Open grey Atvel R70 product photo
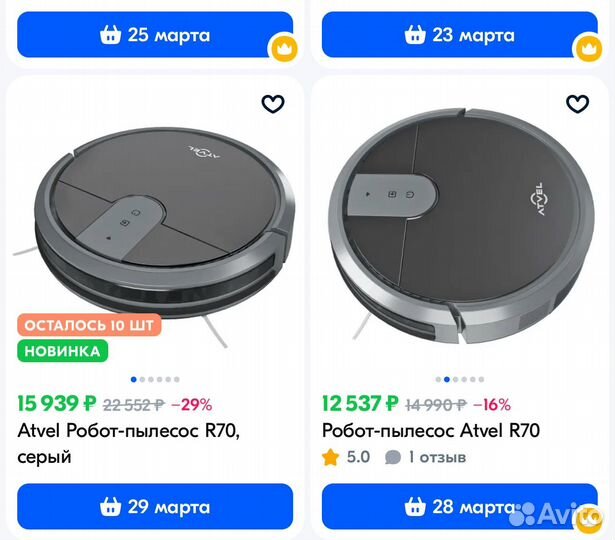This screenshot has width=615, height=540. (x=155, y=231)
